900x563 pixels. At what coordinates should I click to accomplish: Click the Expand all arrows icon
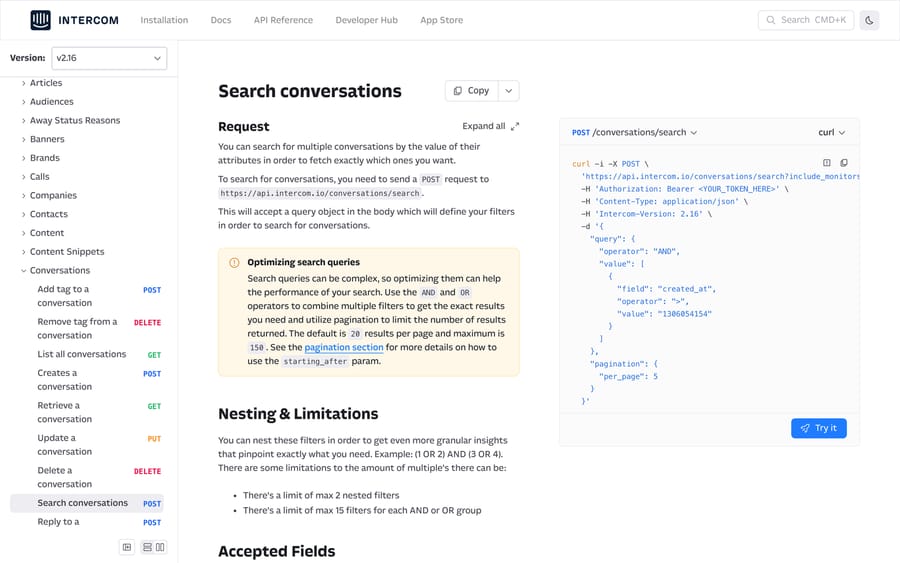point(515,126)
